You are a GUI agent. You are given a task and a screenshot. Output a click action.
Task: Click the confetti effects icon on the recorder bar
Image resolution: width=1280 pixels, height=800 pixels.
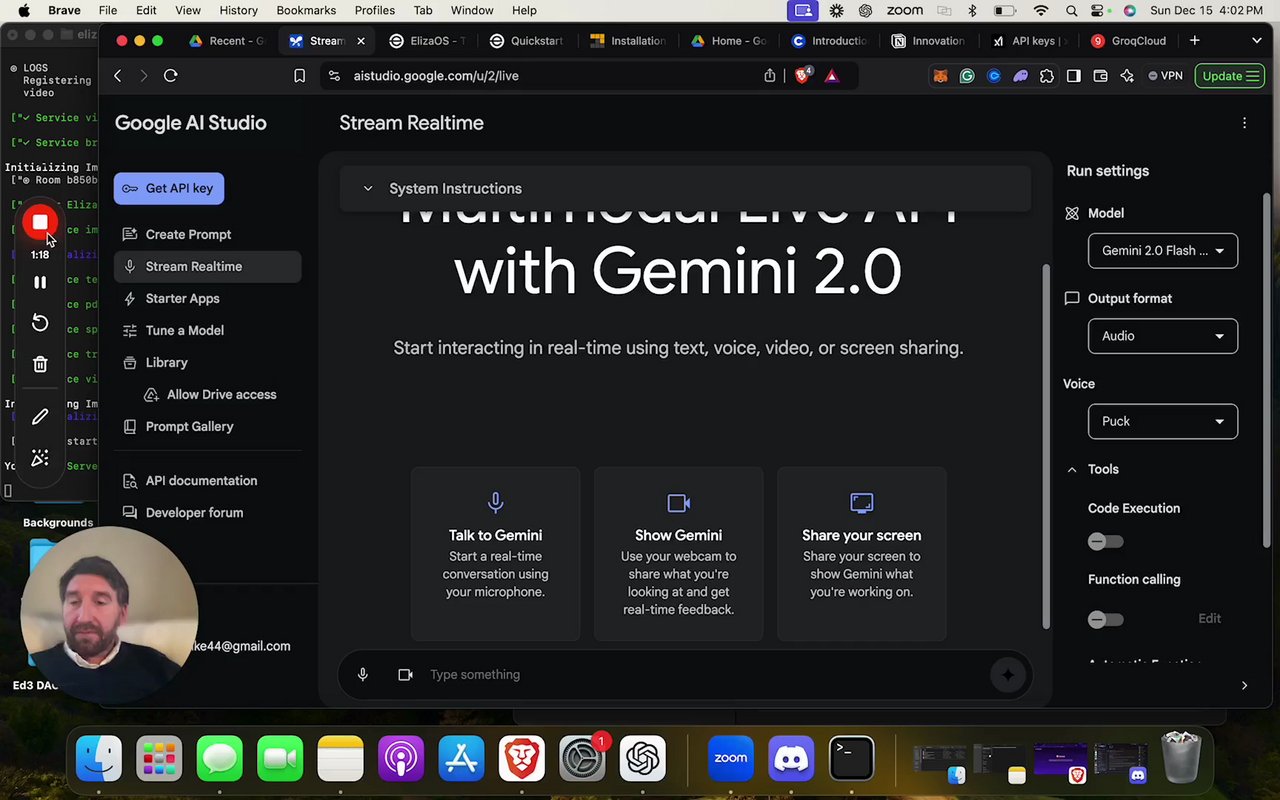pyautogui.click(x=40, y=458)
